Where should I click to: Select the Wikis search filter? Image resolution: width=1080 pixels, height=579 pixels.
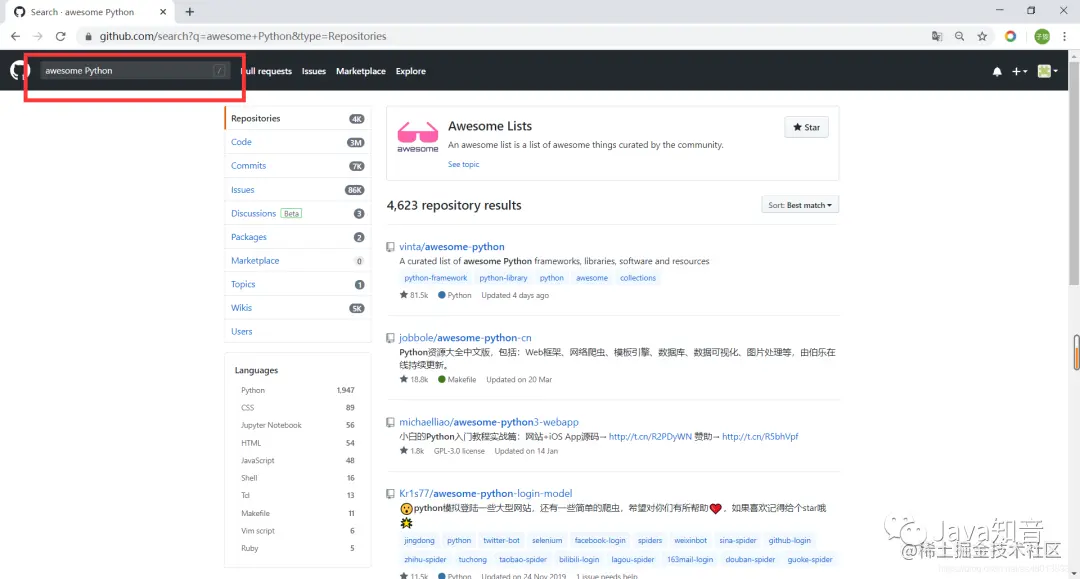pyautogui.click(x=298, y=308)
